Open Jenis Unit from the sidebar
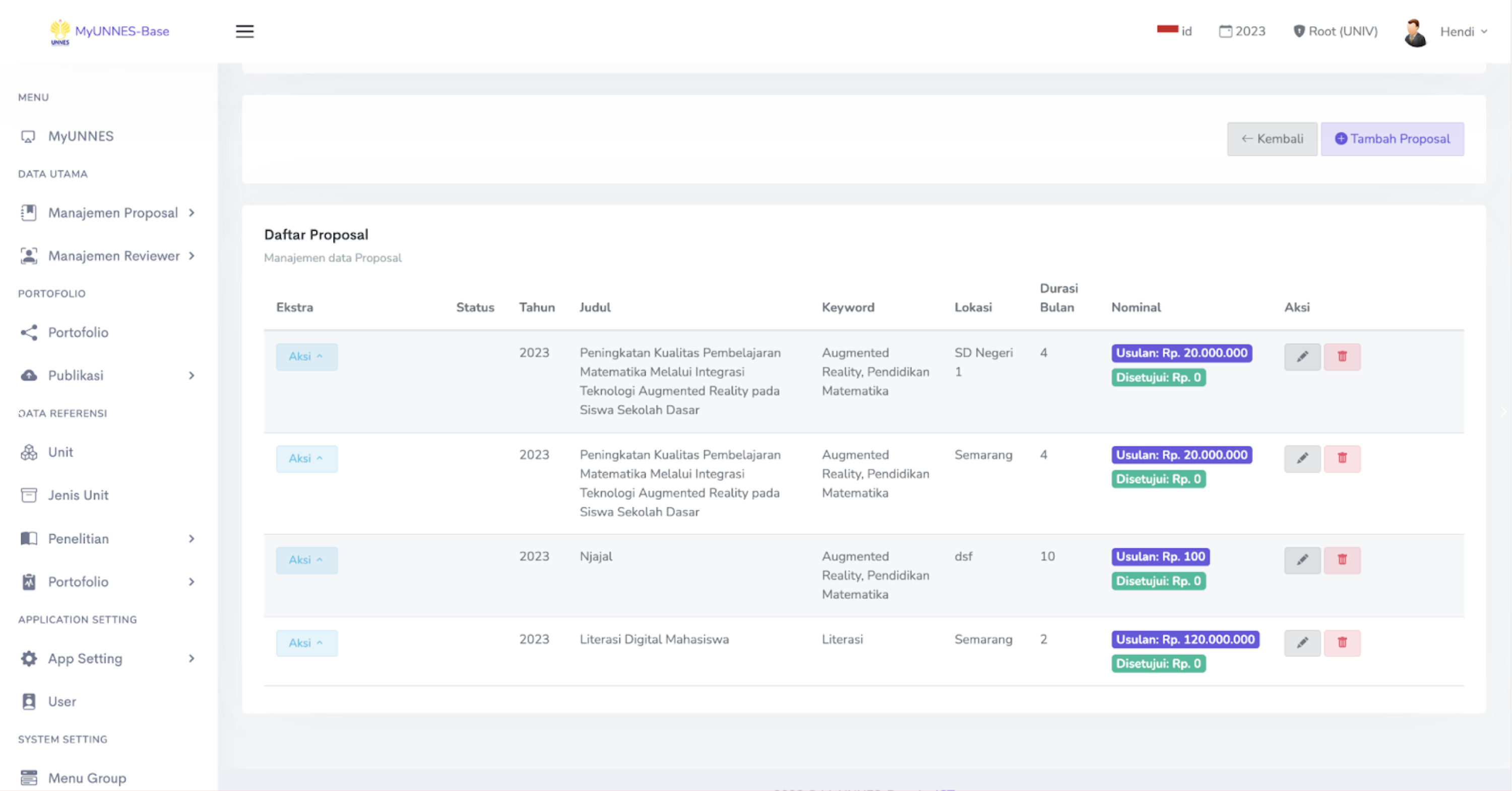 pyautogui.click(x=78, y=495)
